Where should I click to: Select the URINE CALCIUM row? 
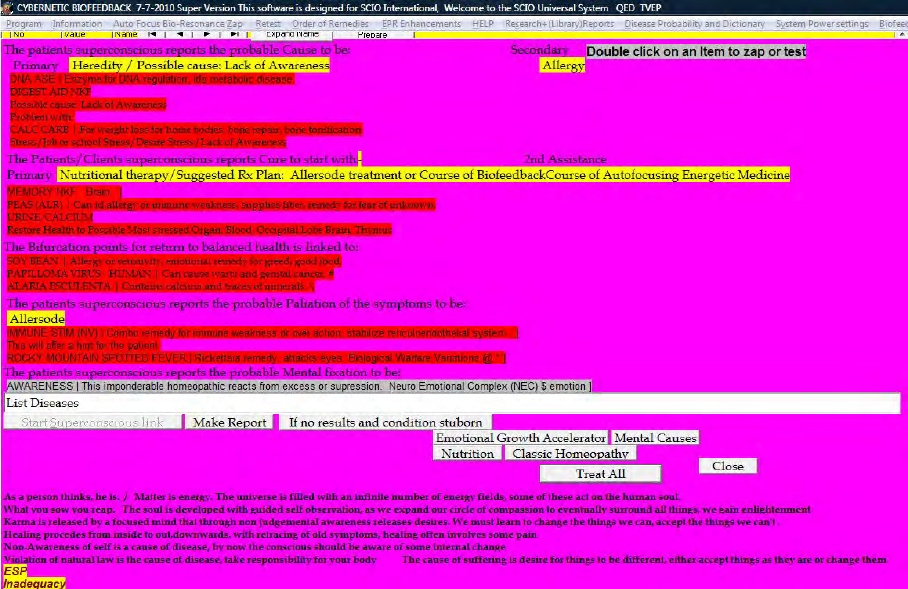(x=49, y=217)
